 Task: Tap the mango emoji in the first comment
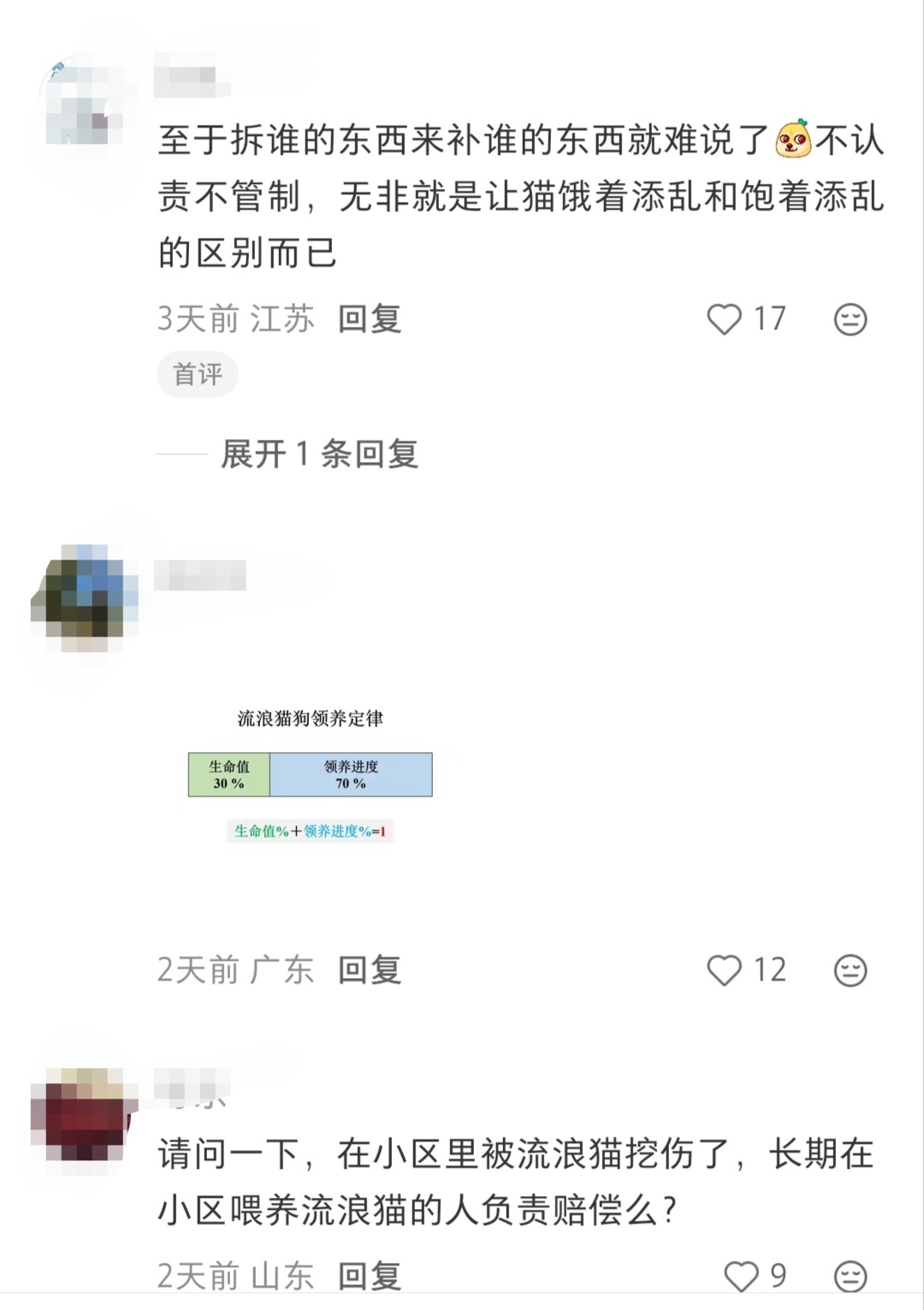point(793,139)
